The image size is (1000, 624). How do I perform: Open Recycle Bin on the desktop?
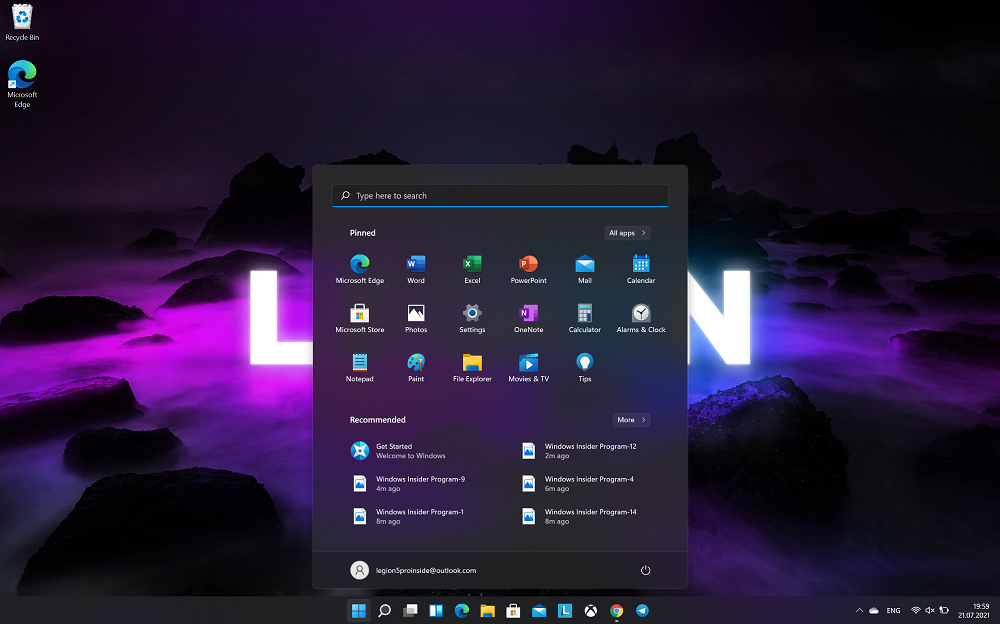point(22,20)
